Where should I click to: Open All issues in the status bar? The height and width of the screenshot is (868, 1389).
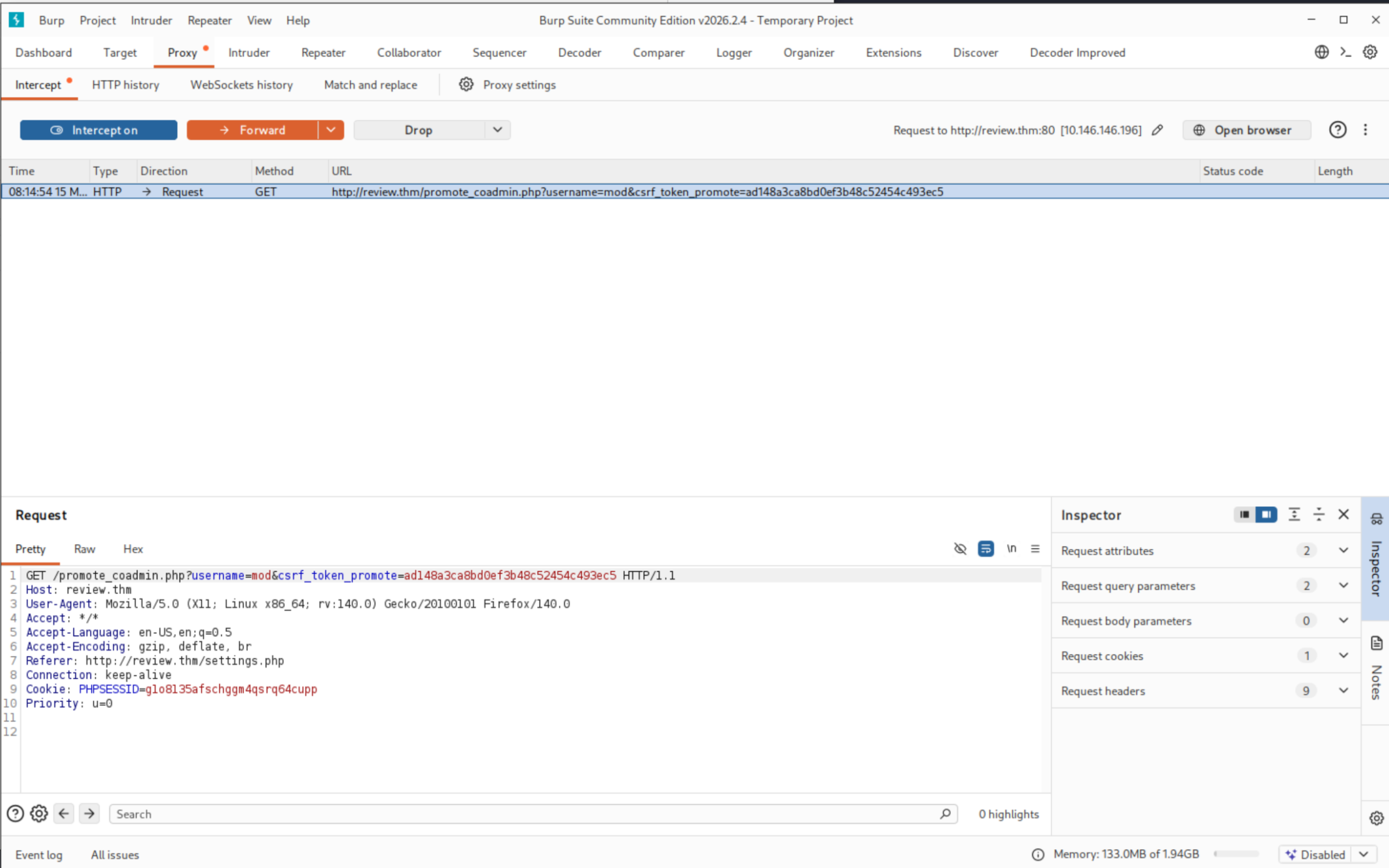click(115, 854)
